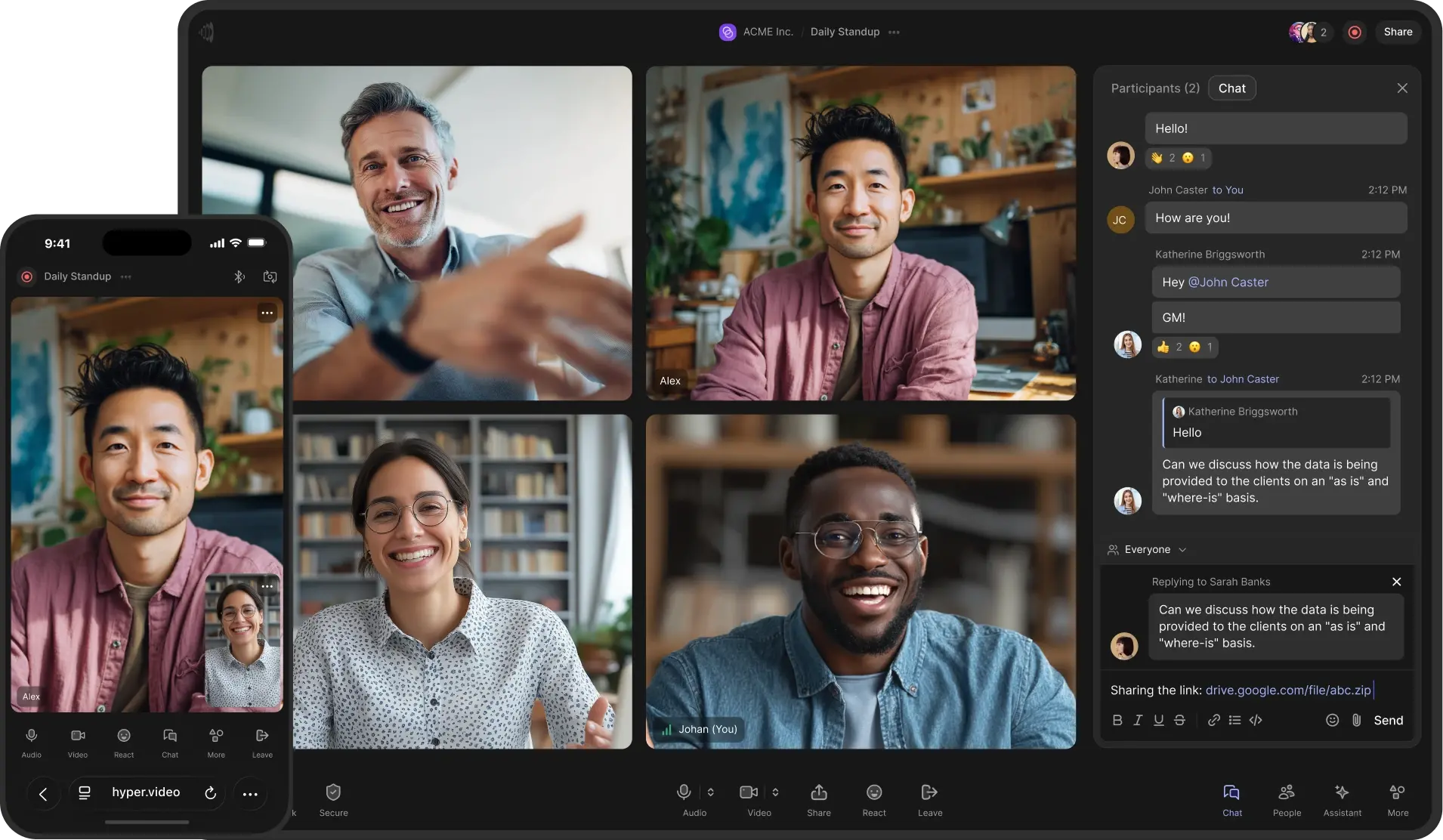1443x840 pixels.
Task: Open React emoji button in tablet bottom bar
Action: (x=874, y=800)
